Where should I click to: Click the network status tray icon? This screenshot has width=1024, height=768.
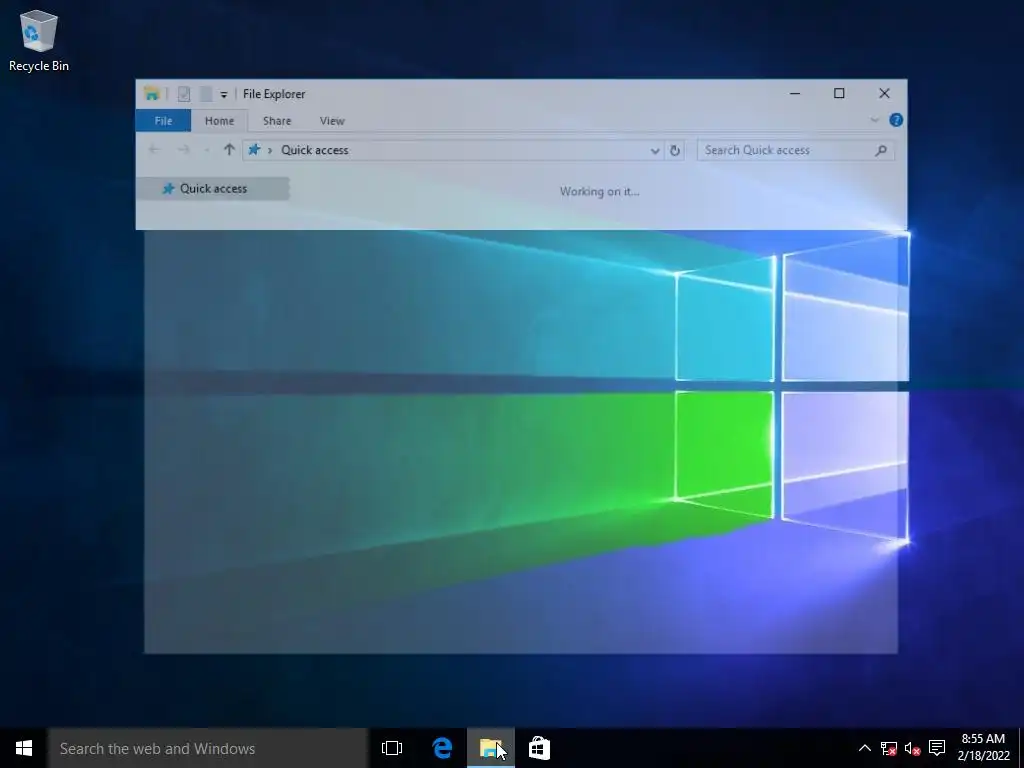click(888, 748)
